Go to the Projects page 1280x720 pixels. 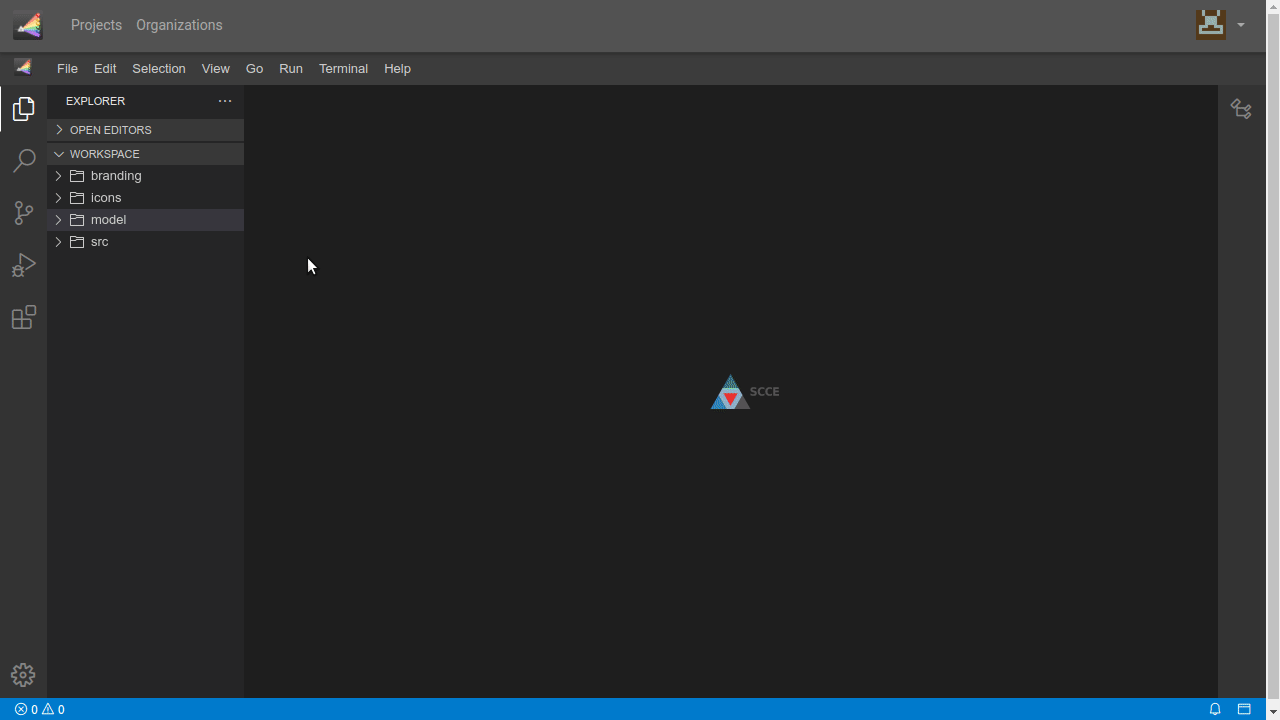coord(96,25)
